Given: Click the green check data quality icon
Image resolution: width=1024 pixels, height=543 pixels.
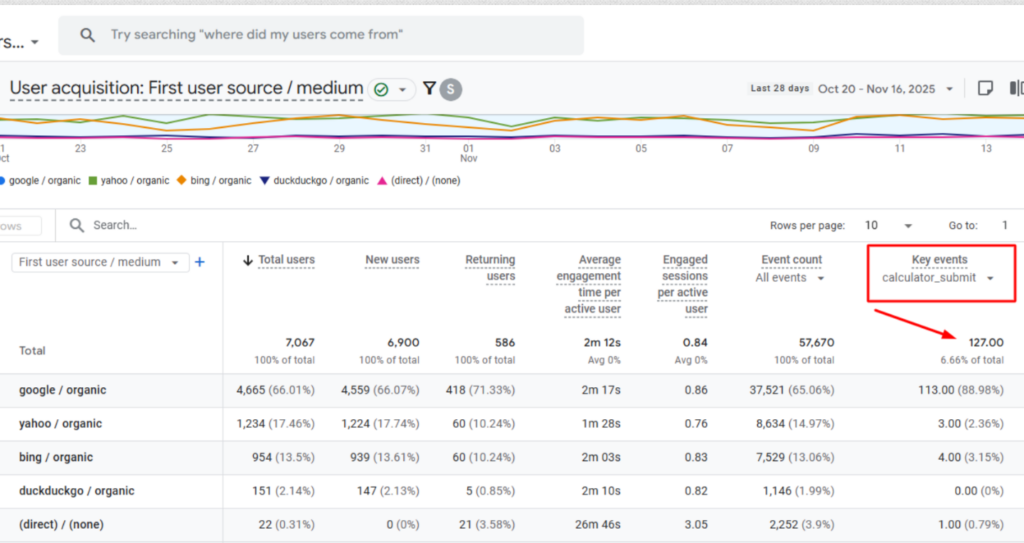Looking at the screenshot, I should point(381,89).
